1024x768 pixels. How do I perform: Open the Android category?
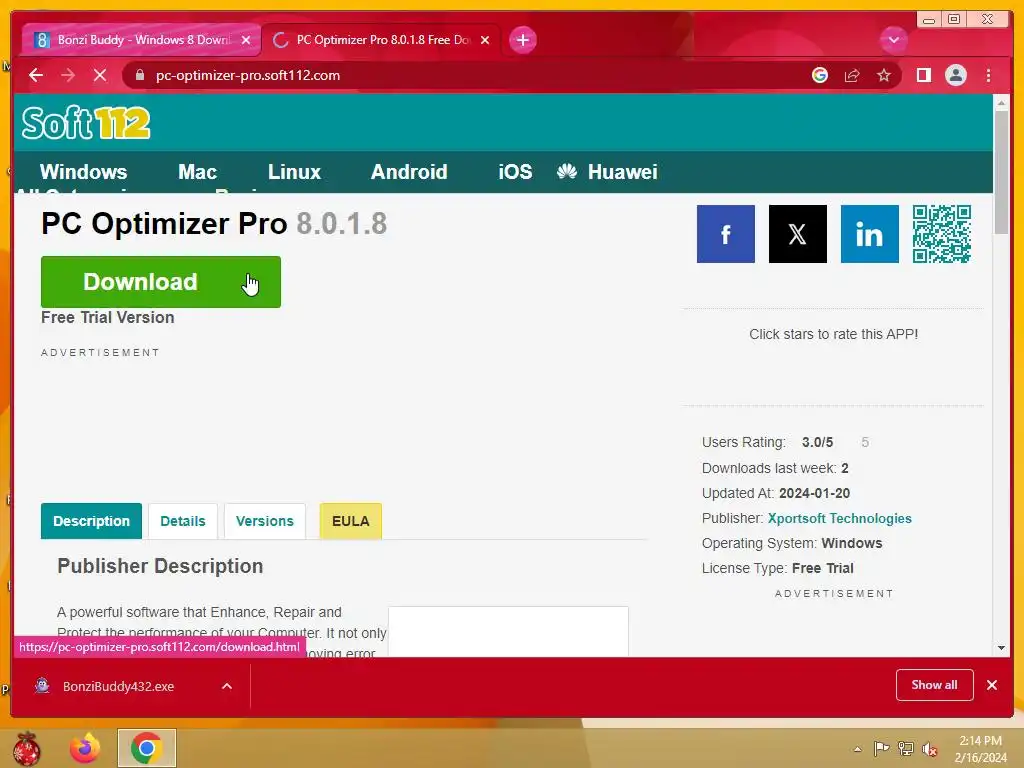coord(409,172)
